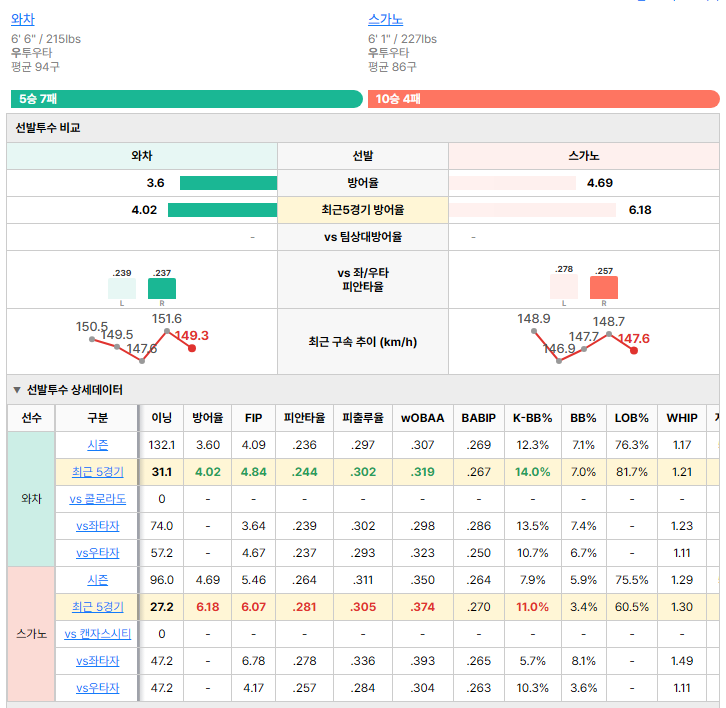Open 스가노's 시즌 stats link
Viewport: 726px width, 708px height.
98,580
